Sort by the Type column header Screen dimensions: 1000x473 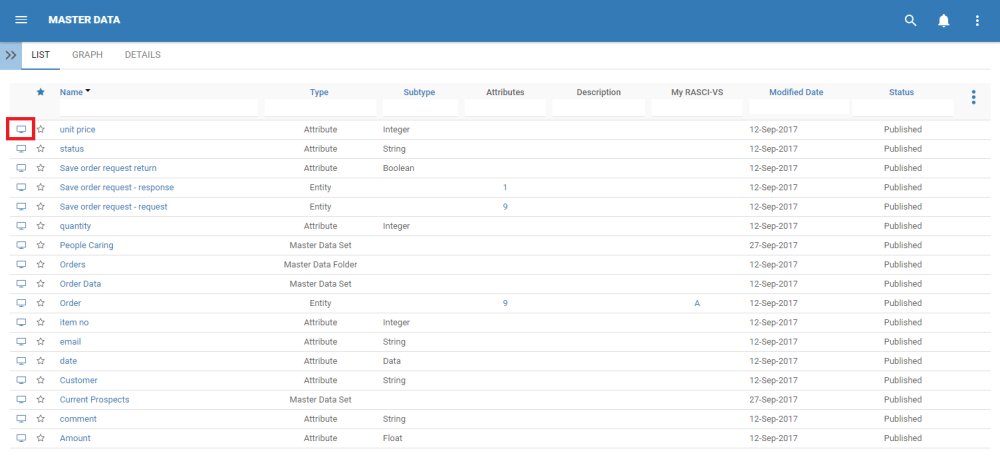pos(319,92)
